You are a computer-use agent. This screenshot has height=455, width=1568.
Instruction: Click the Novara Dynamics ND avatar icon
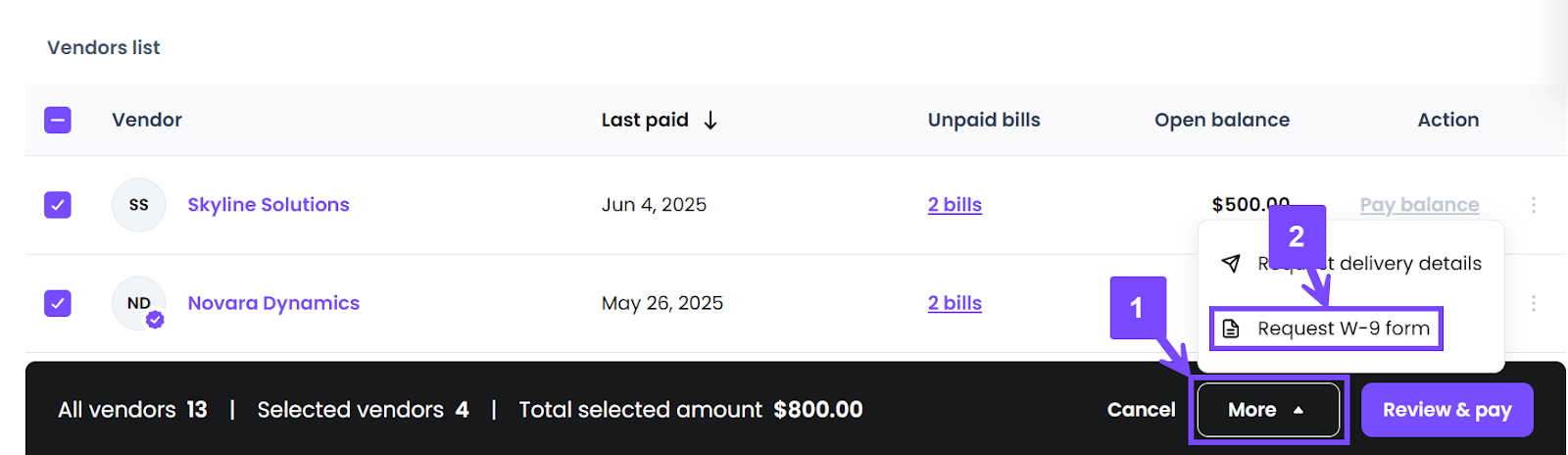coord(138,303)
